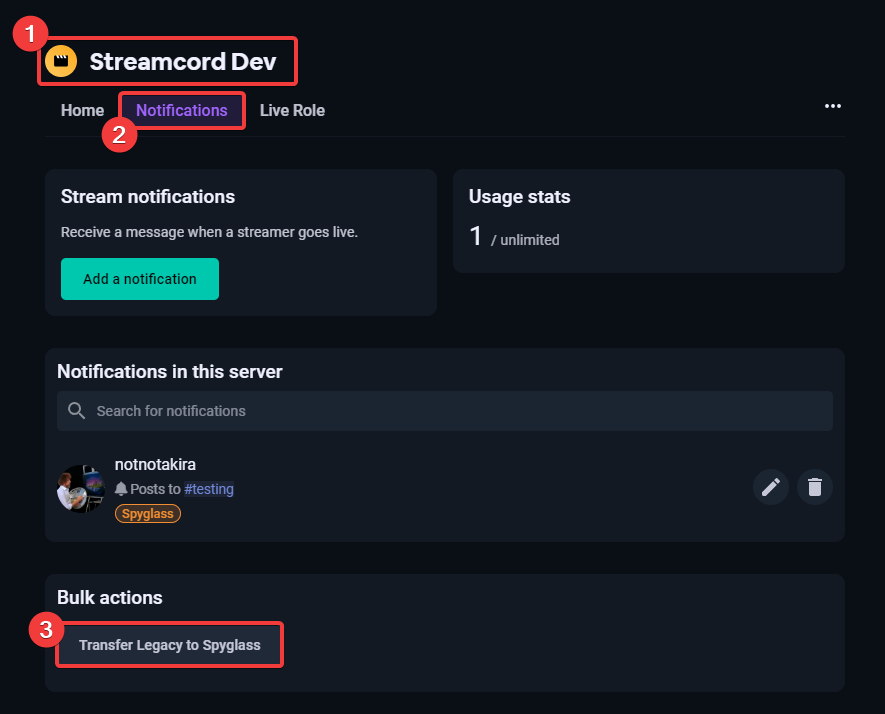Image resolution: width=885 pixels, height=714 pixels.
Task: Open the #testing channel link
Action: pos(209,489)
